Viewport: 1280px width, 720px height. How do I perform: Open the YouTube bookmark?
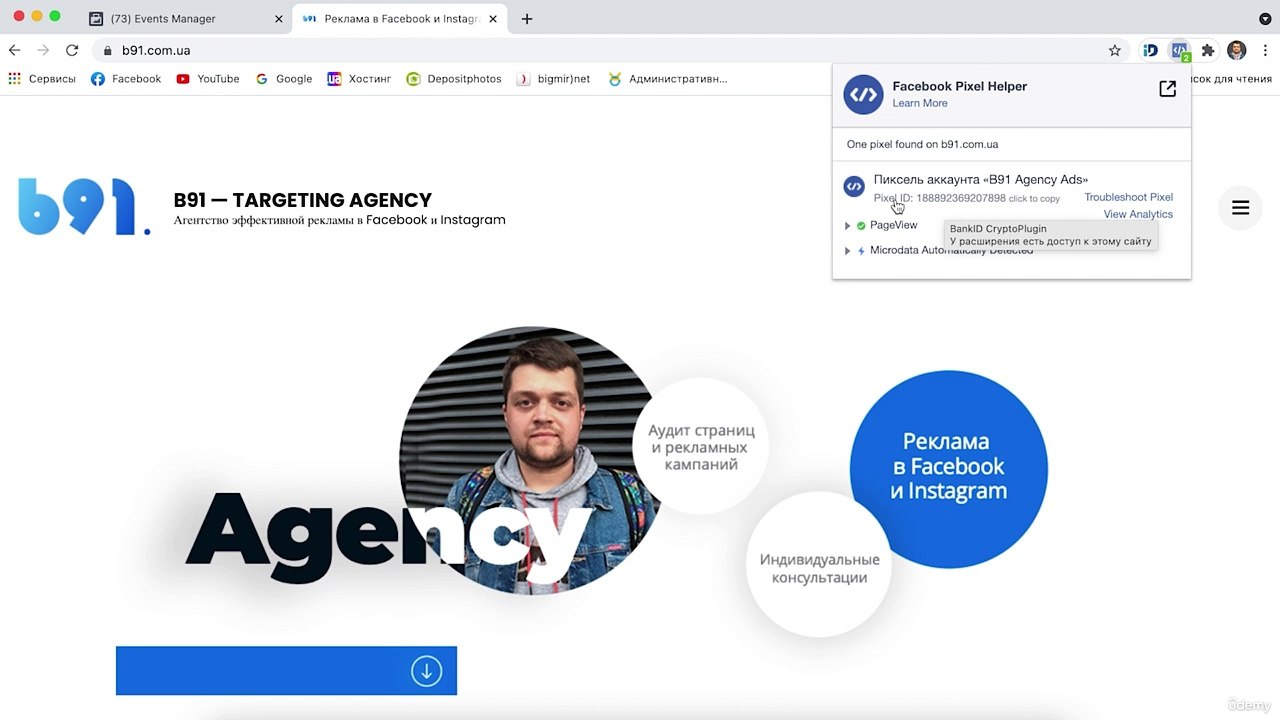click(208, 79)
